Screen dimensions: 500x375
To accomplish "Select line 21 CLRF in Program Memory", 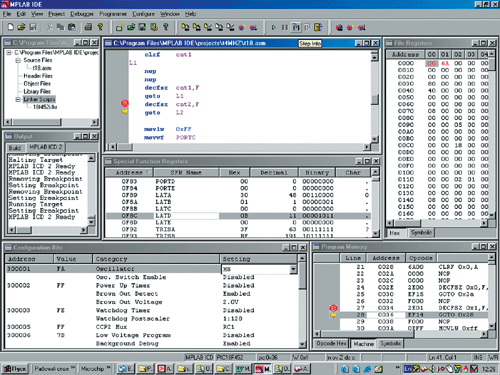I will pyautogui.click(x=414, y=267).
